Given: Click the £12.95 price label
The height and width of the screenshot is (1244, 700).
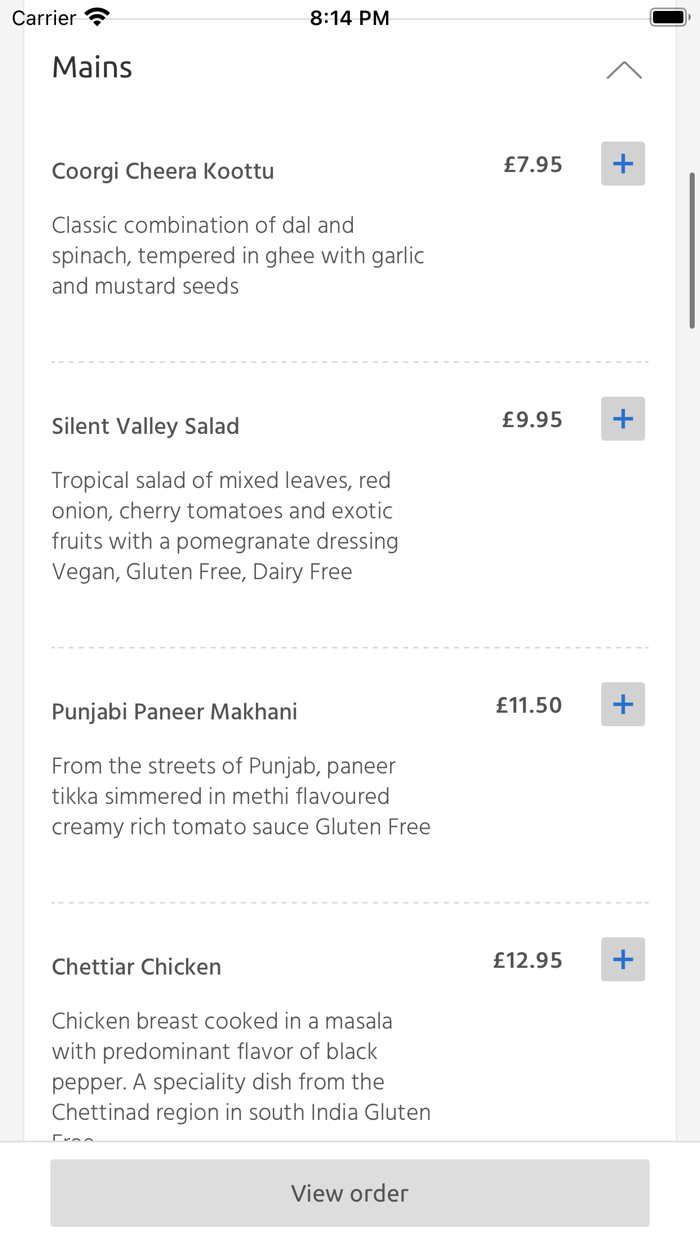Looking at the screenshot, I should coord(528,960).
